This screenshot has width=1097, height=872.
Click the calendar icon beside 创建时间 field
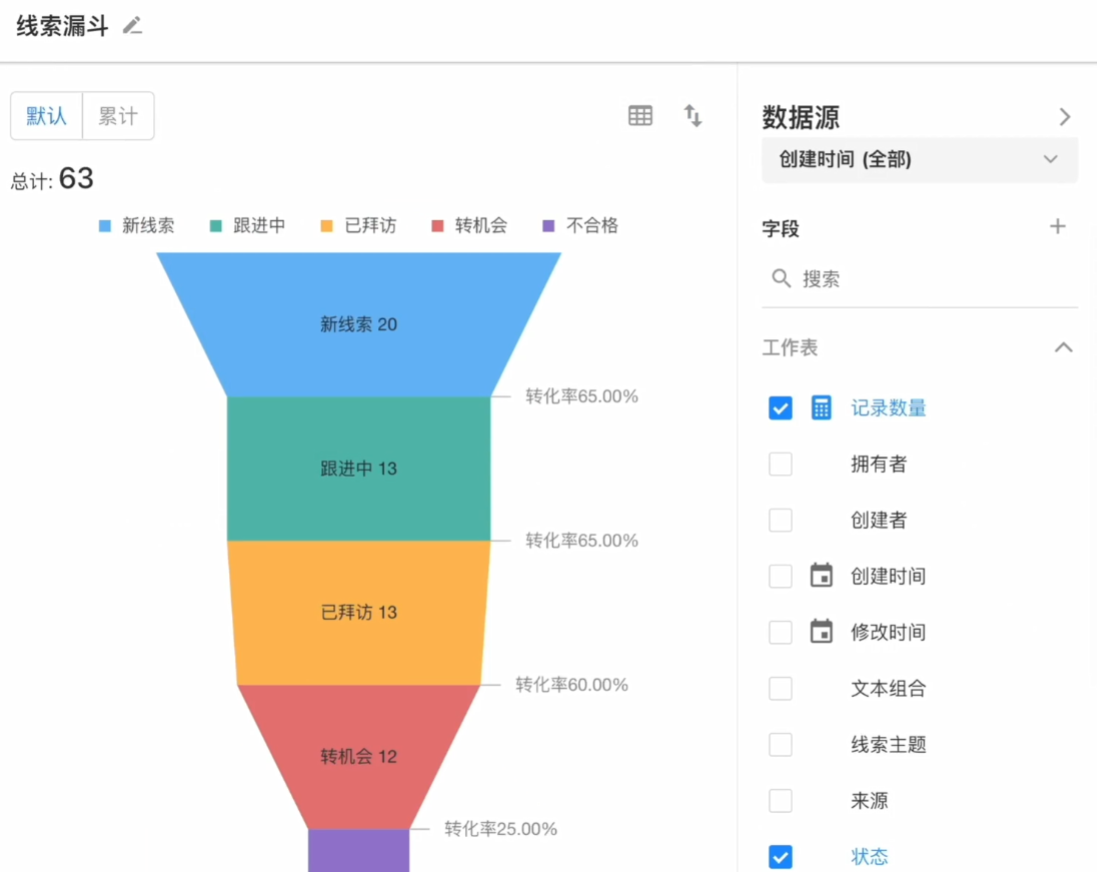pos(821,576)
